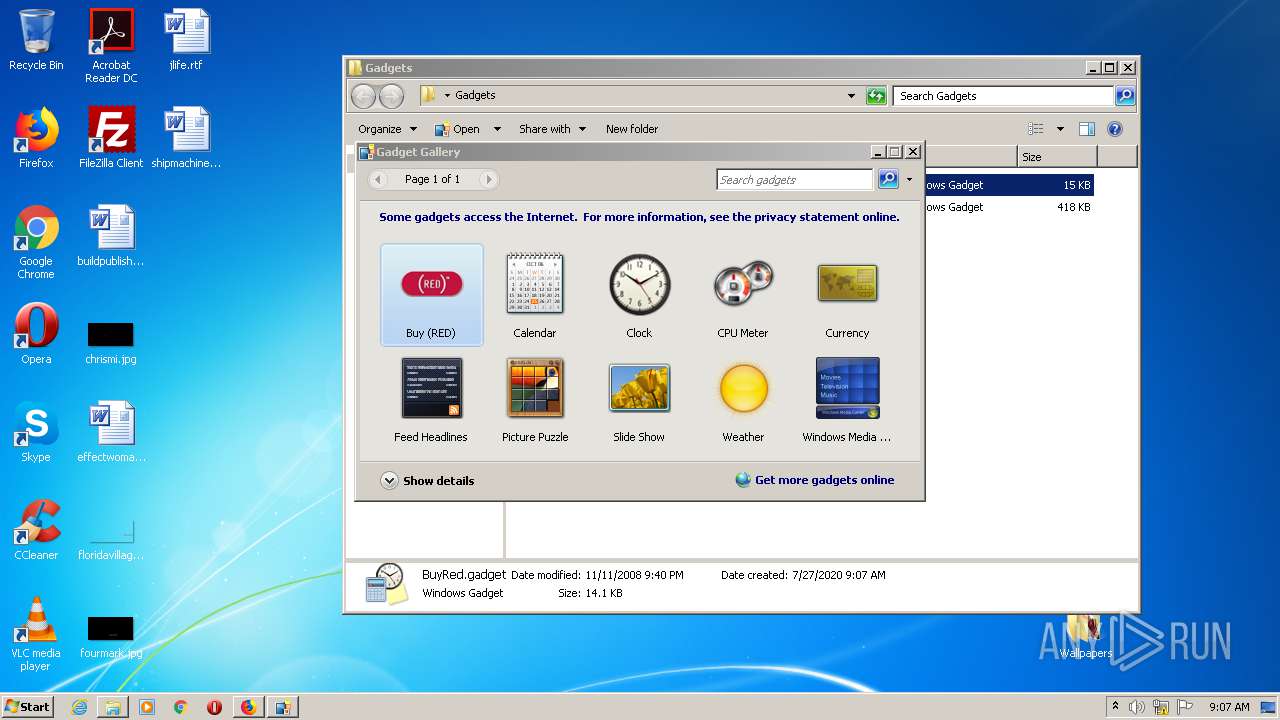This screenshot has height=720, width=1280.
Task: Open chrismi.jpg desktop file
Action: pos(111,343)
